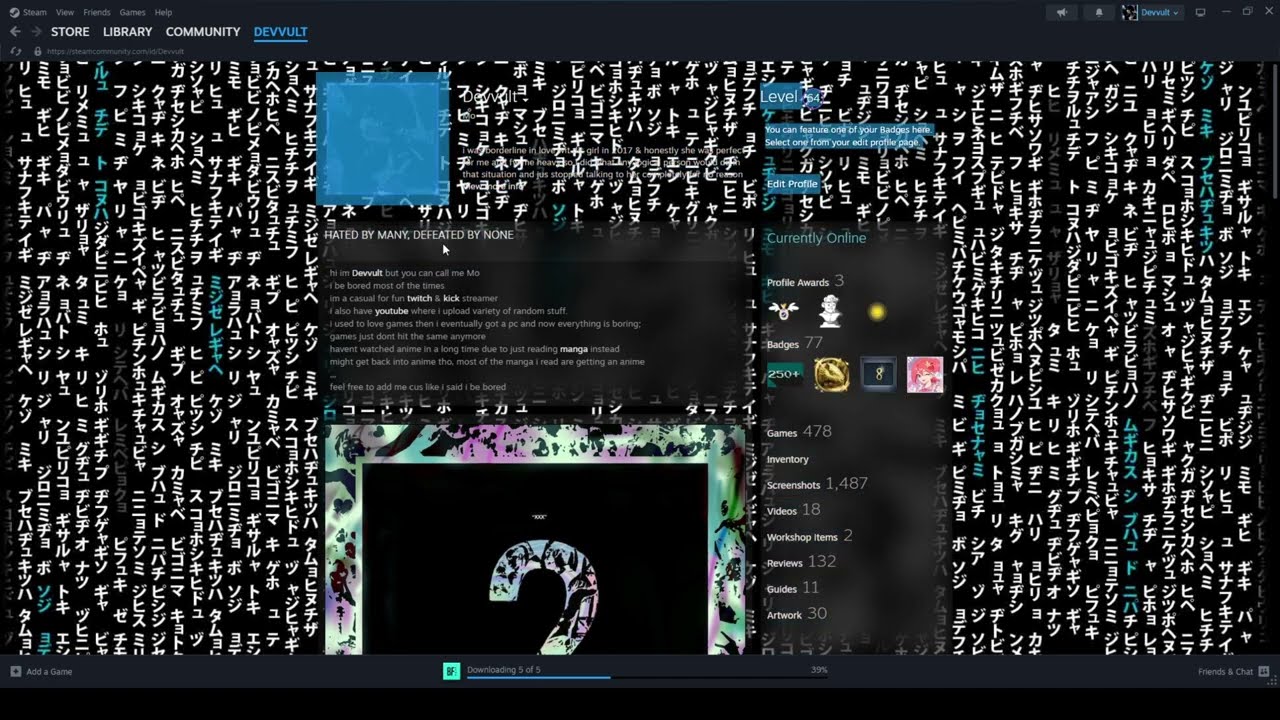Open the Help menu
This screenshot has width=1280, height=720.
point(163,12)
